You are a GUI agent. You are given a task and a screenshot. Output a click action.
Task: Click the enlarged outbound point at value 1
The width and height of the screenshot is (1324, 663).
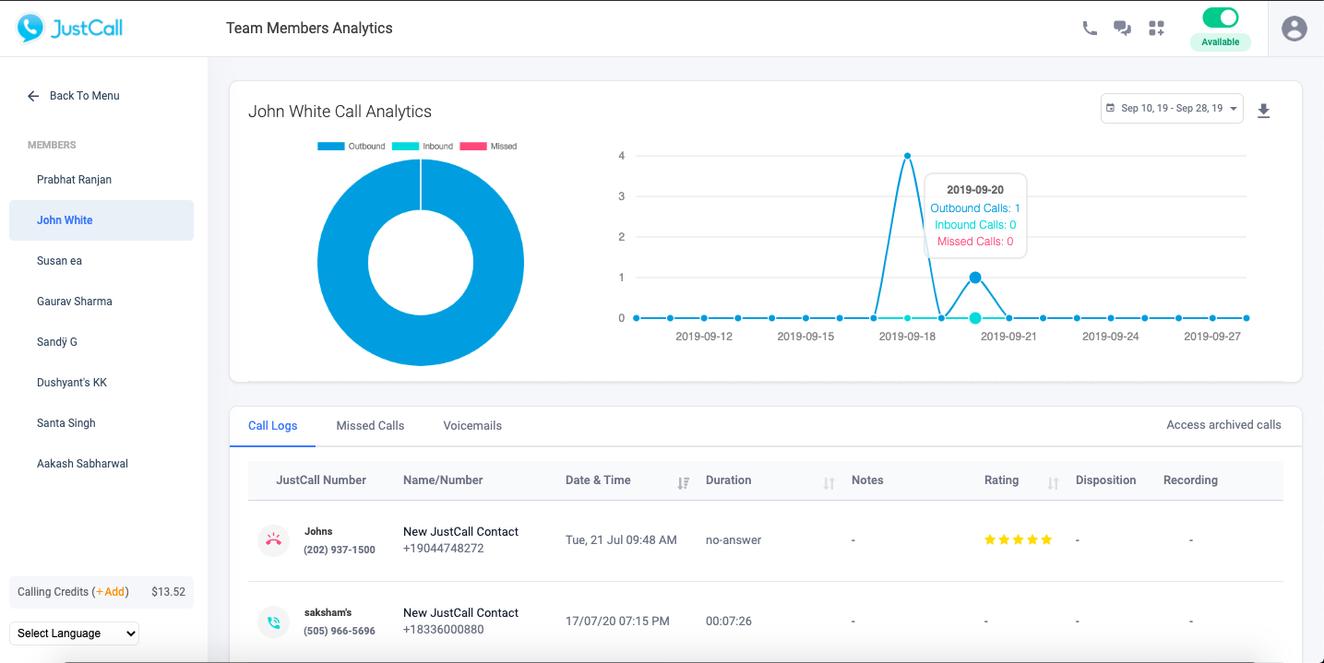tap(975, 277)
